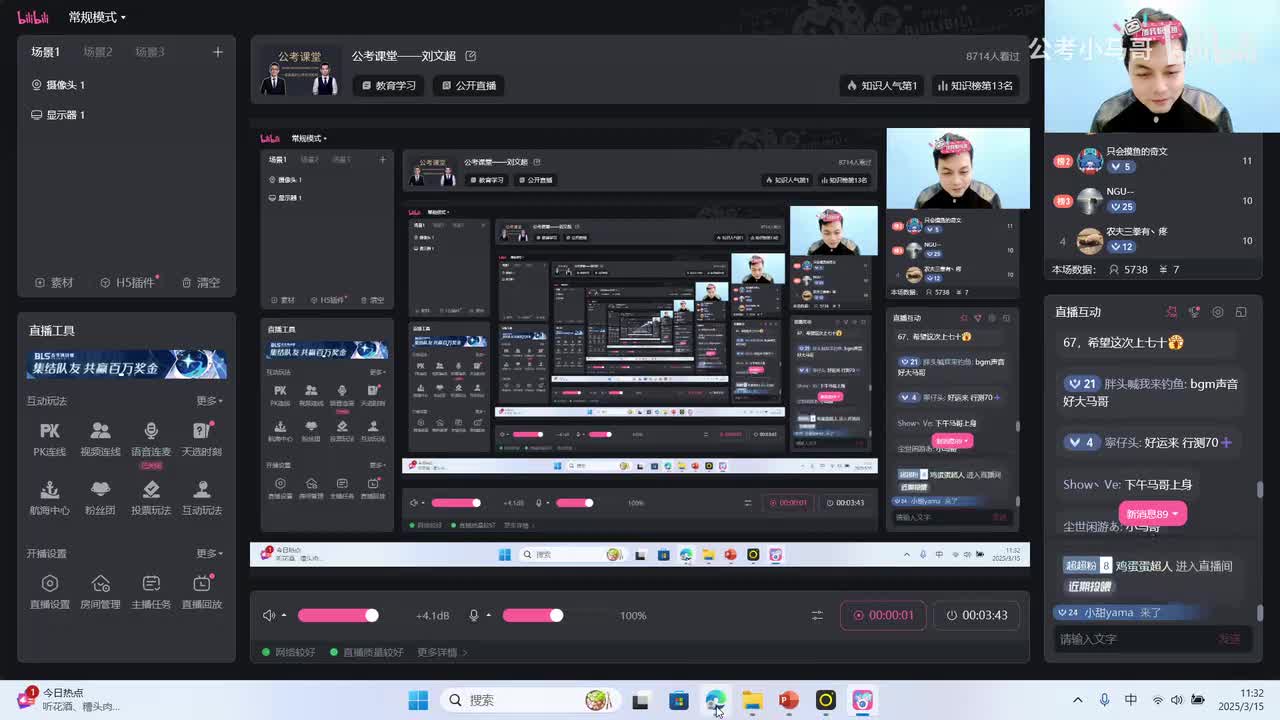The width and height of the screenshot is (1280, 720).
Task: Open speaker device dropdown arrow
Action: click(x=284, y=616)
